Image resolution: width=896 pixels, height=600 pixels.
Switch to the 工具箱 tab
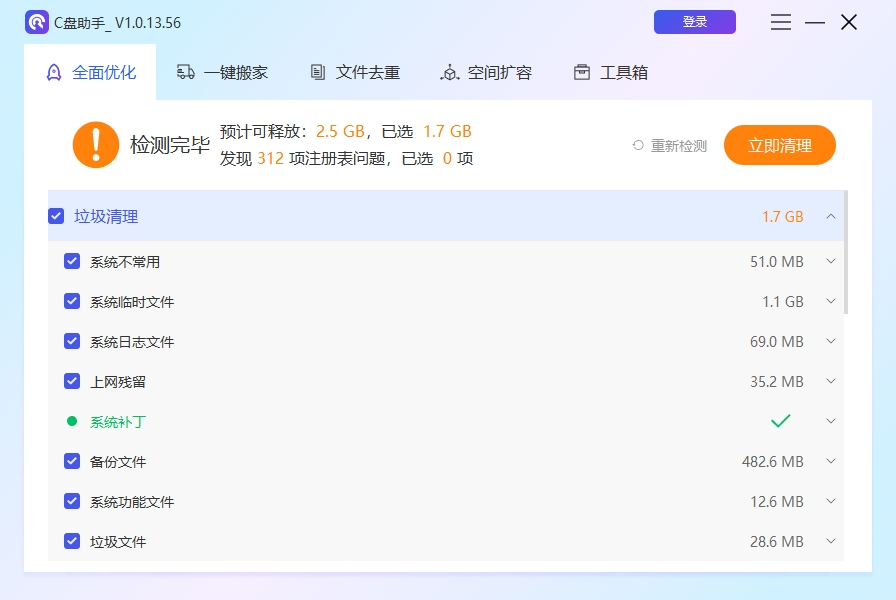(611, 72)
